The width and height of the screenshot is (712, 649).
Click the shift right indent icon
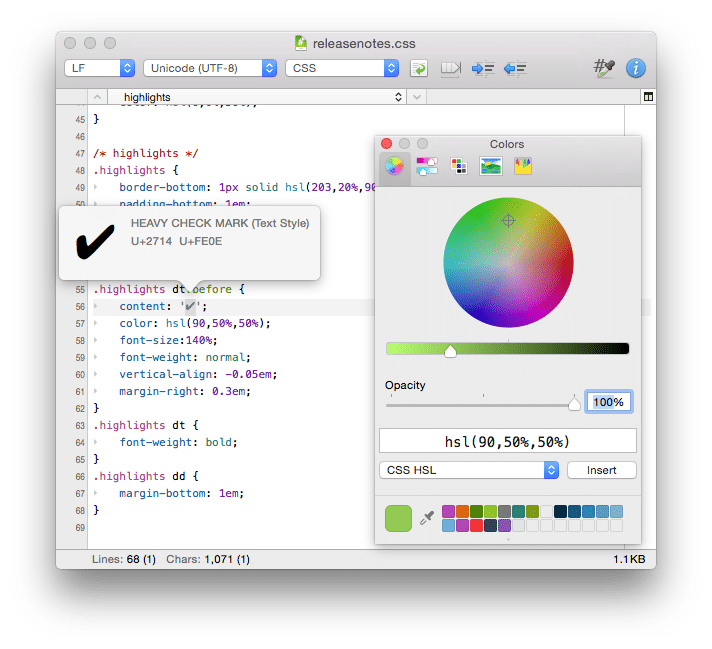[x=483, y=68]
